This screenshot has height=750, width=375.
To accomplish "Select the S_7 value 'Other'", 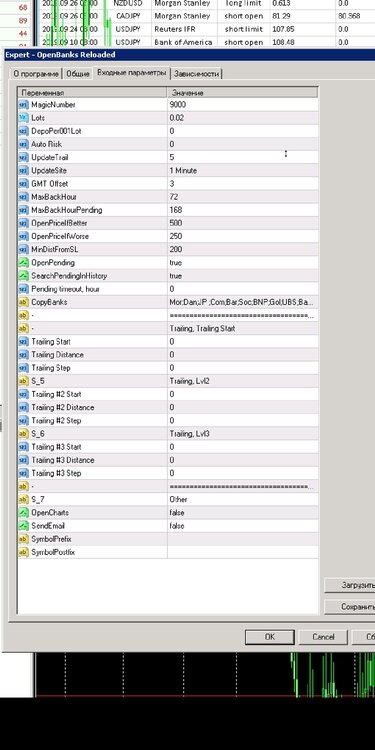I will pyautogui.click(x=243, y=499).
